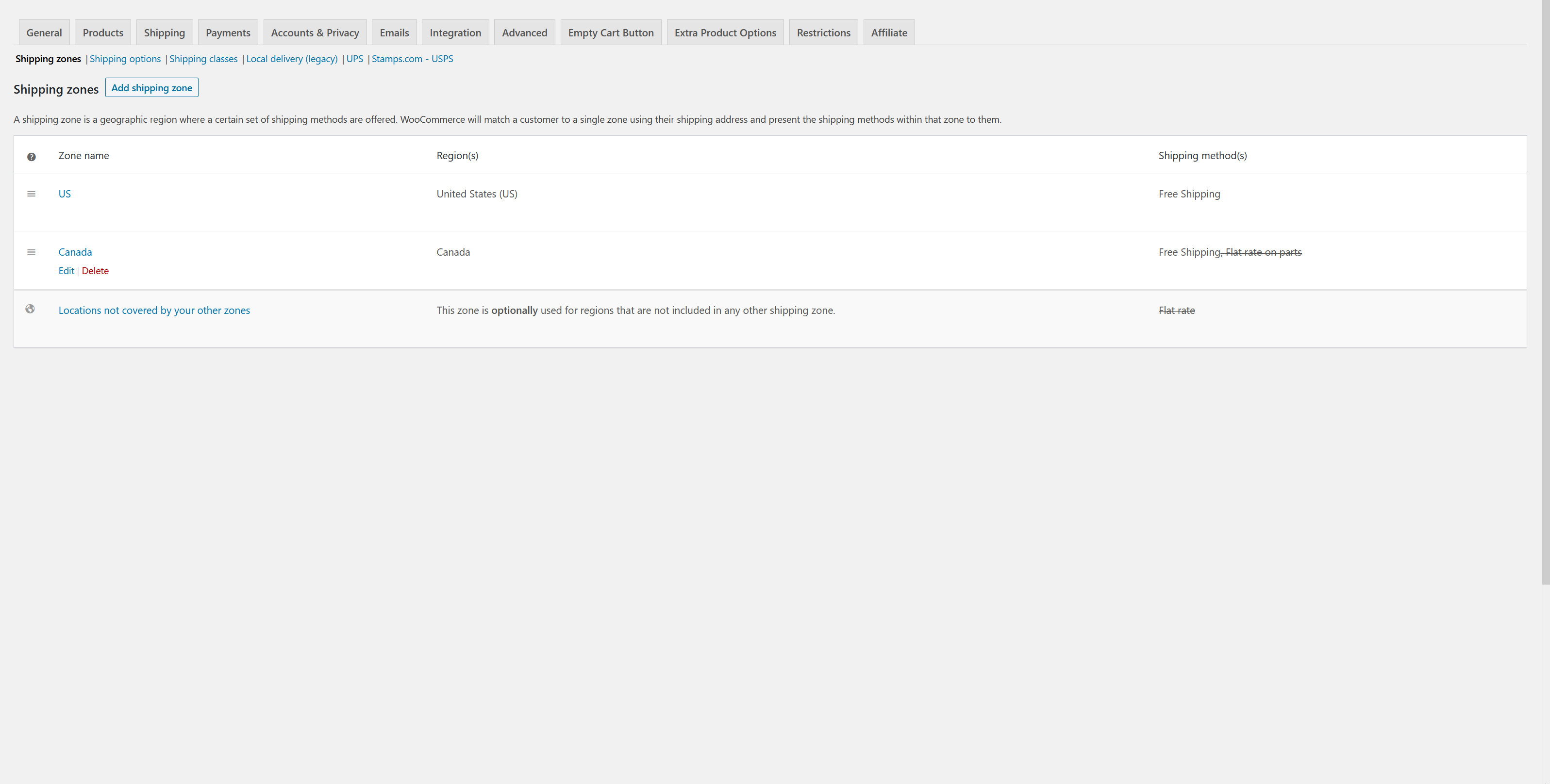1550x784 pixels.
Task: Switch to the Integration tab
Action: tap(455, 33)
